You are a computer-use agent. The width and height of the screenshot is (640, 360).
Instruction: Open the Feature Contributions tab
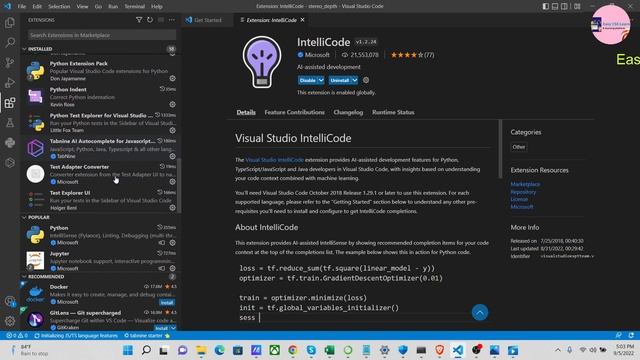coord(294,112)
